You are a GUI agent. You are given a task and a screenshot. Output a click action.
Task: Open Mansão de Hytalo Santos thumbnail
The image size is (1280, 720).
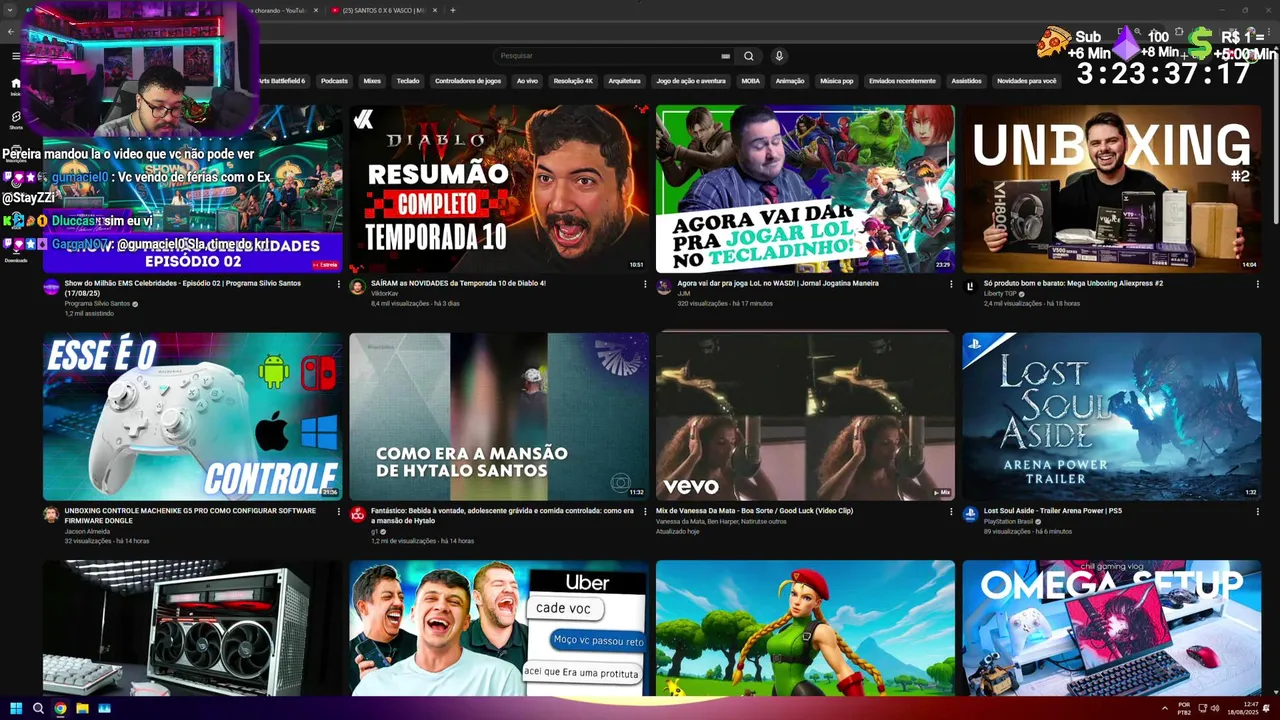(499, 416)
